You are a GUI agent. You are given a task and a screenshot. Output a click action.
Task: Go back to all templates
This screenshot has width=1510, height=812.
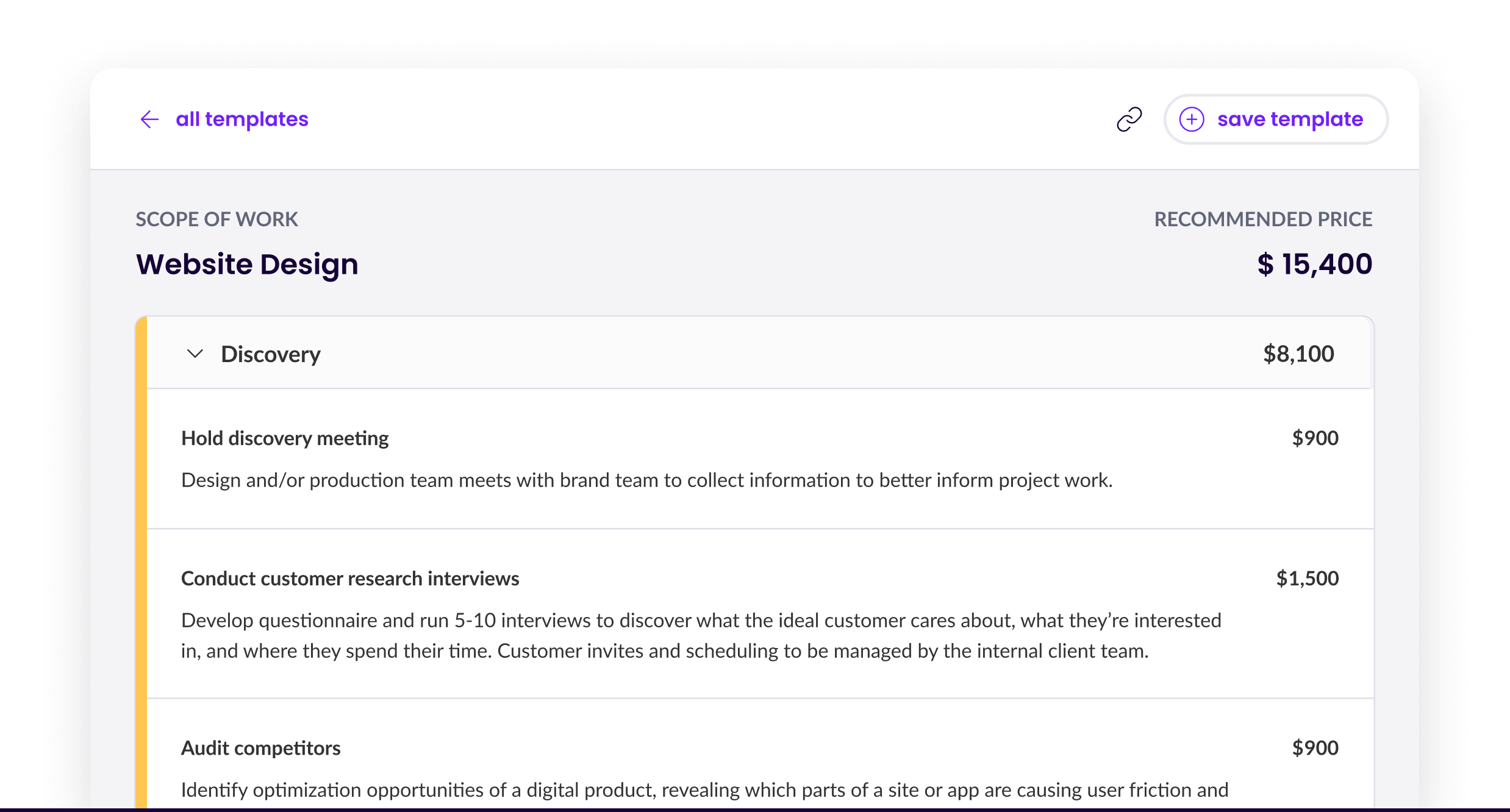pyautogui.click(x=242, y=119)
